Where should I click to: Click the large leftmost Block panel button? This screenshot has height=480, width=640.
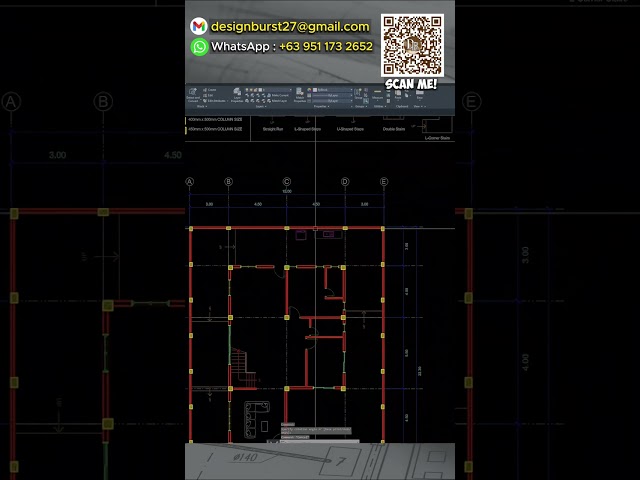tap(193, 95)
